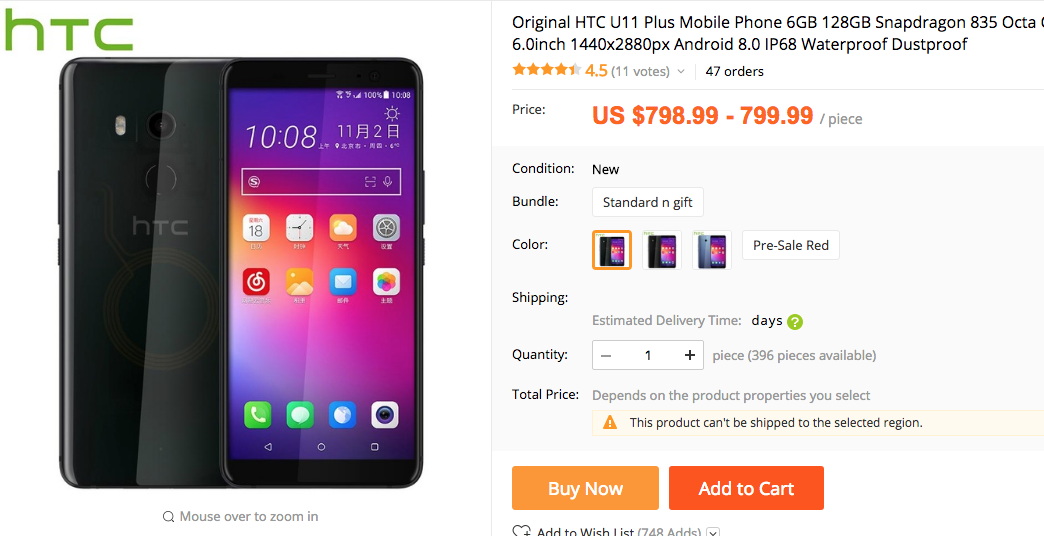Select the Standard n gift bundle
1044x536 pixels.
[x=648, y=202]
